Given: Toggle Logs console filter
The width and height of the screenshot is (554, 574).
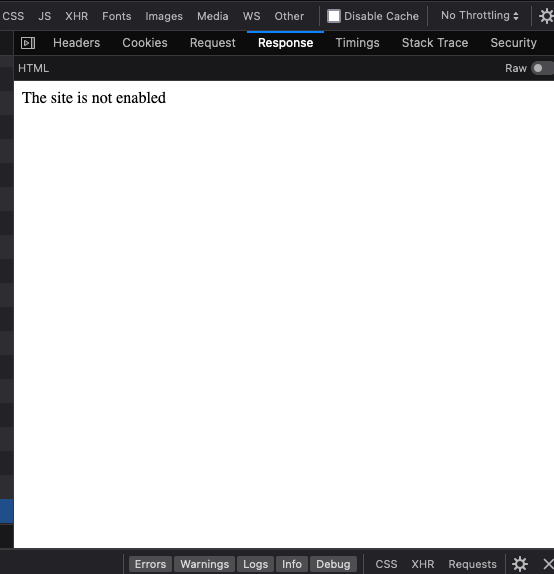Looking at the screenshot, I should click(x=255, y=564).
